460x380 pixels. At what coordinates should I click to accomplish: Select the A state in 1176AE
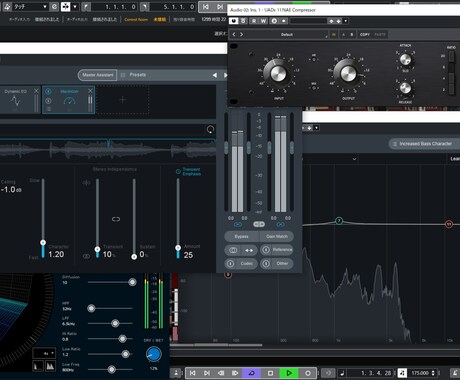click(x=343, y=35)
